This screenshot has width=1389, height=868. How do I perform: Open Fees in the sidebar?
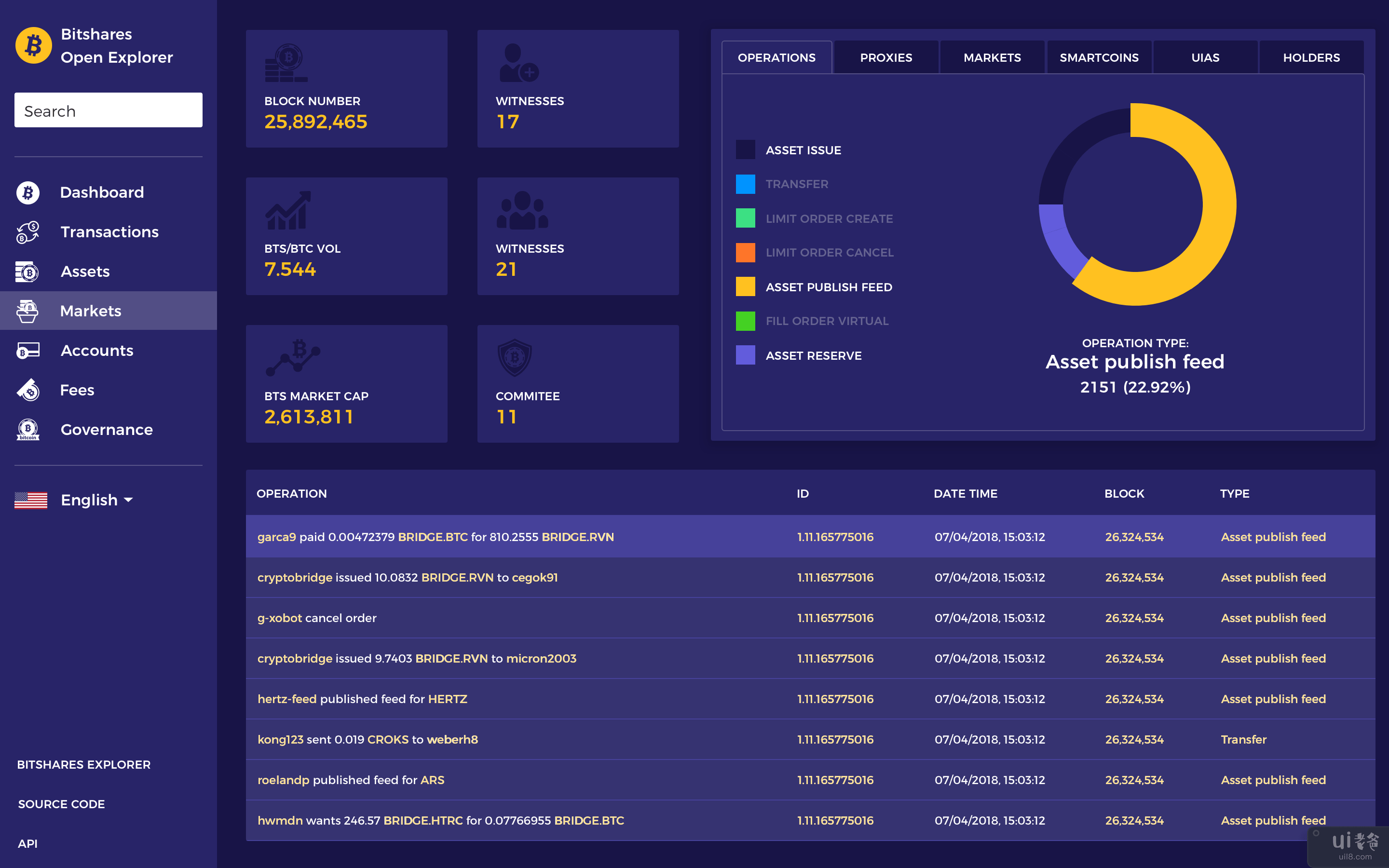[x=78, y=391]
